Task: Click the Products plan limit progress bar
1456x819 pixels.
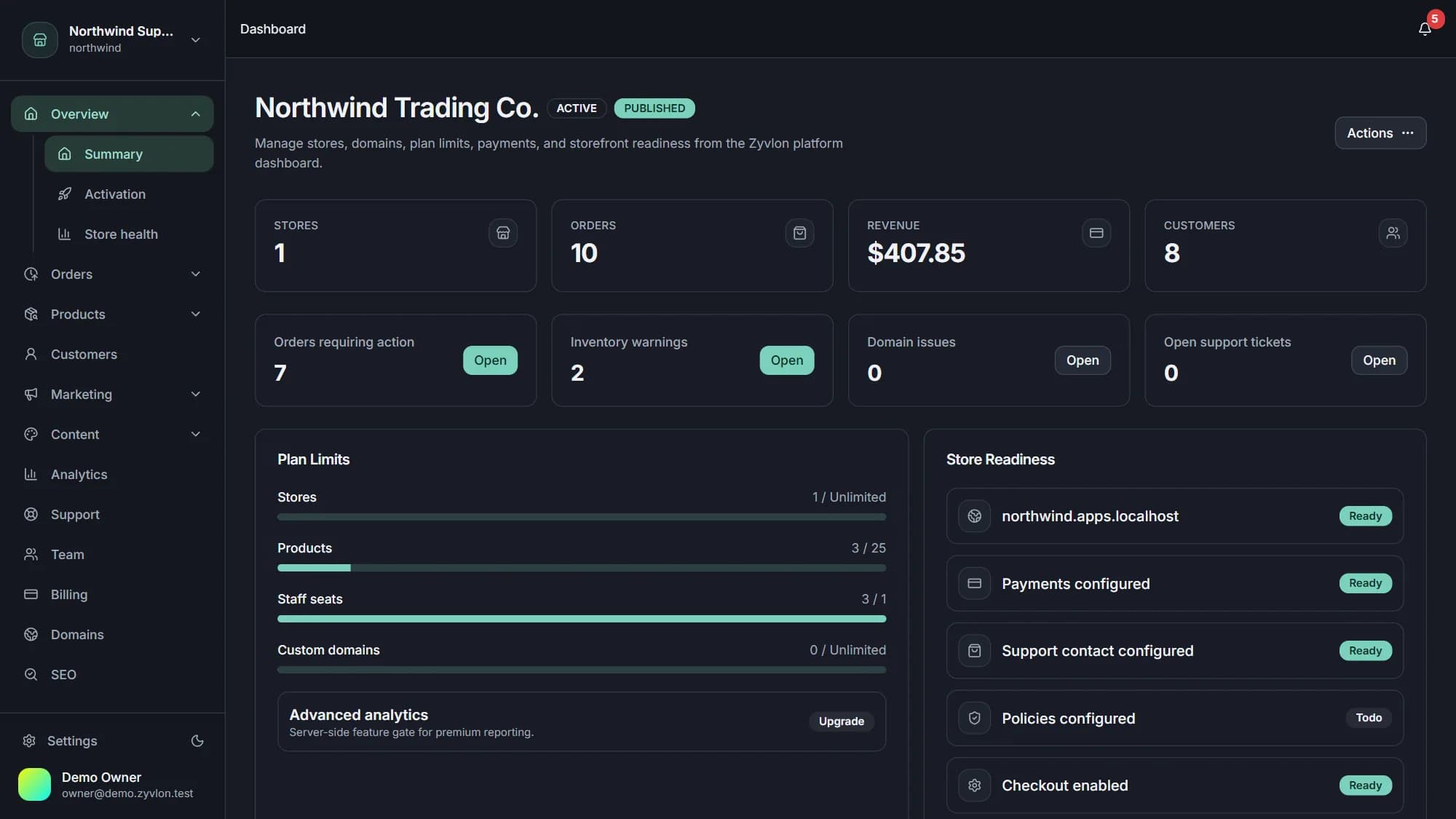Action: (x=582, y=568)
